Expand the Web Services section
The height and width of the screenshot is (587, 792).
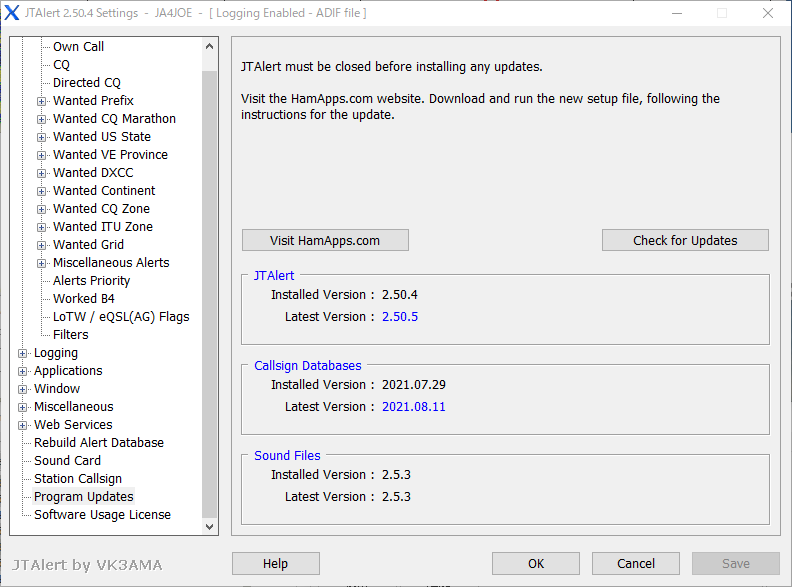(23, 425)
